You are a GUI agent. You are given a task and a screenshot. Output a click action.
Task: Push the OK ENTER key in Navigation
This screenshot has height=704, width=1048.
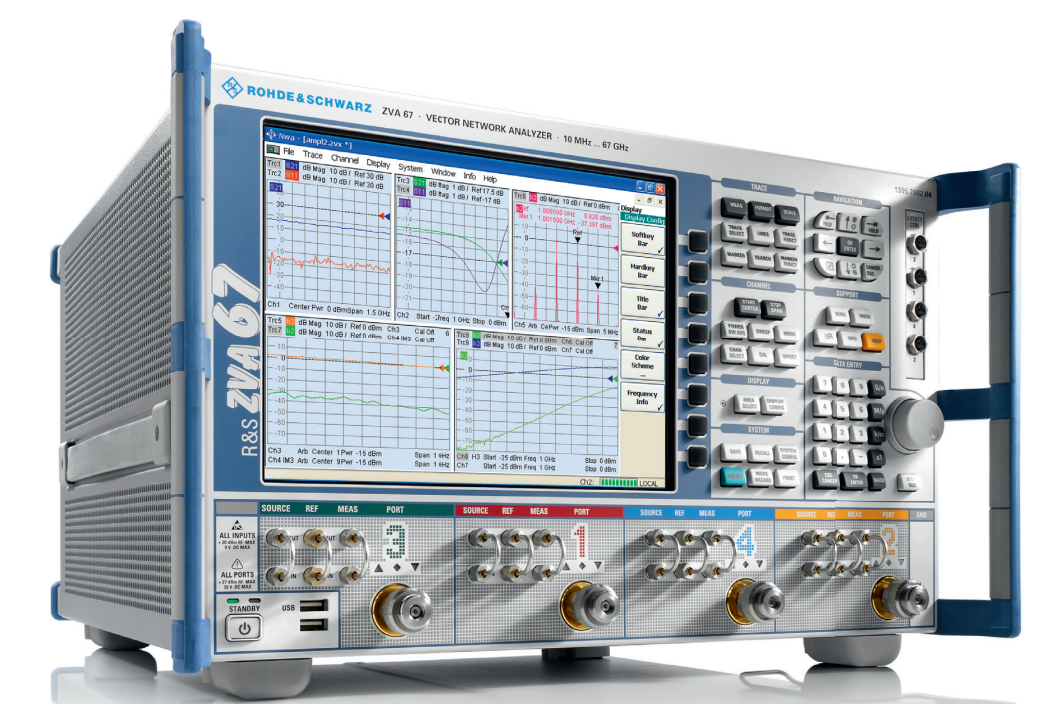click(x=849, y=246)
